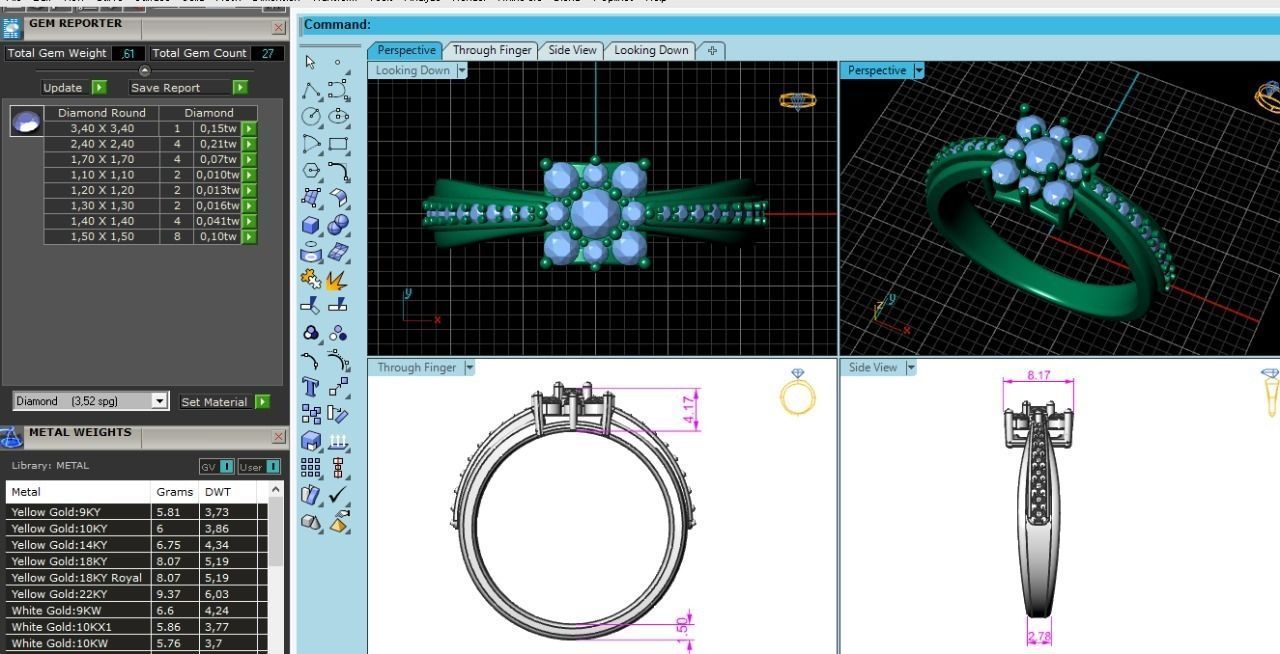Click the rectangular Array grid icon
This screenshot has height=654, width=1280.
coord(311,467)
